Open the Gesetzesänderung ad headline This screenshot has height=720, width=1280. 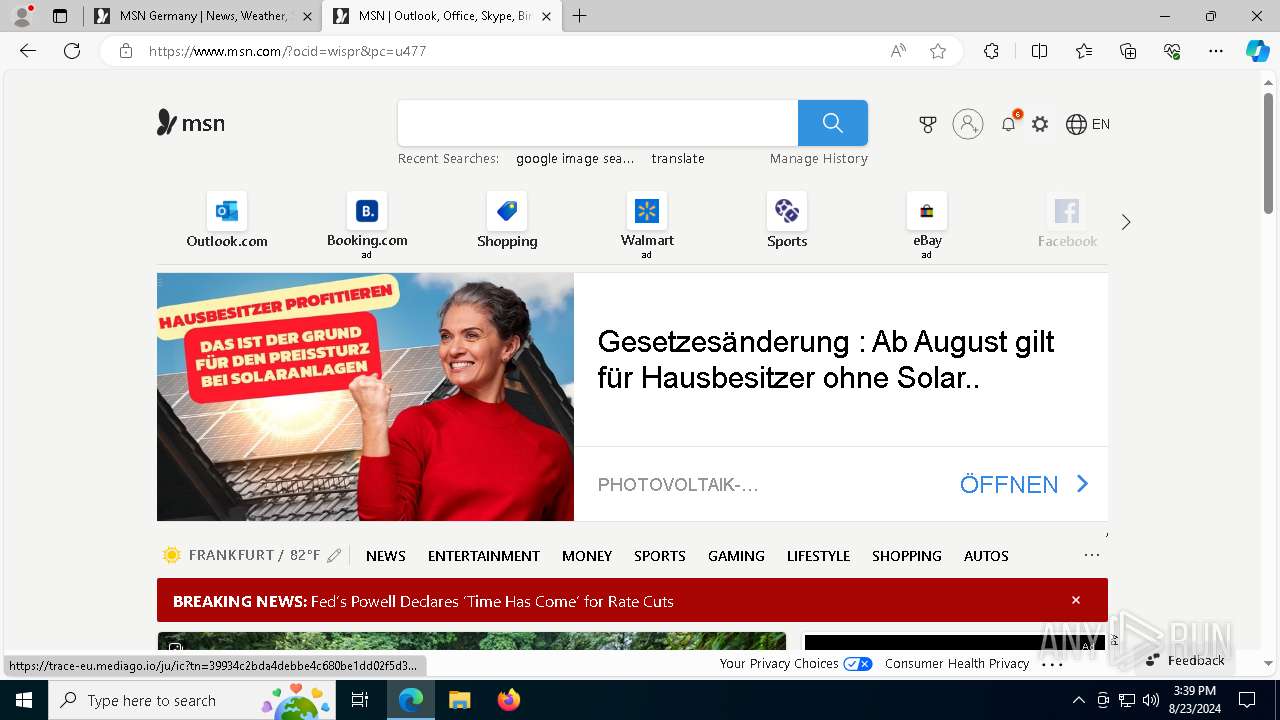(826, 359)
